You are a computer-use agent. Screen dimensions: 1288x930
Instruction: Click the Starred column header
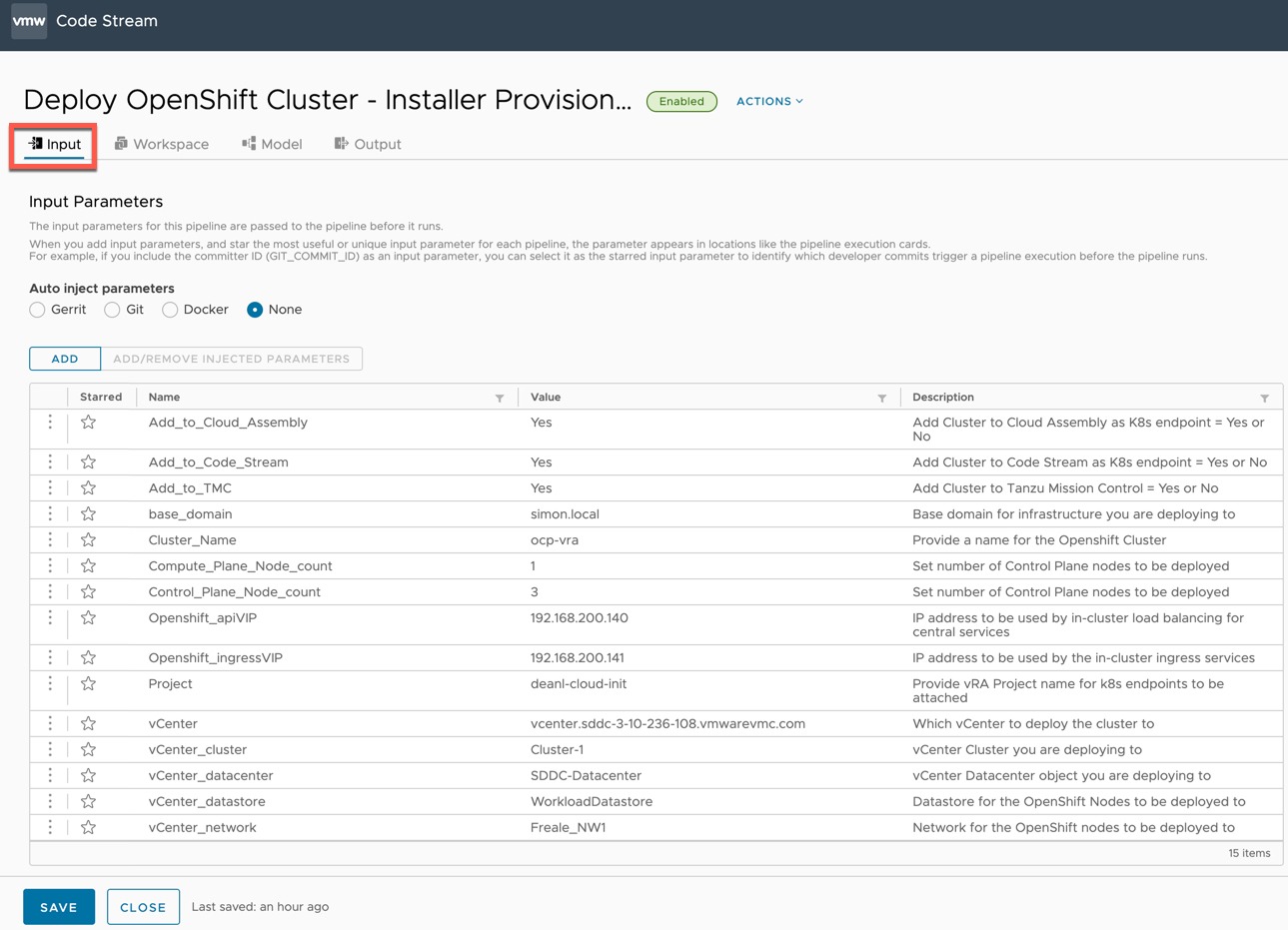coord(101,398)
